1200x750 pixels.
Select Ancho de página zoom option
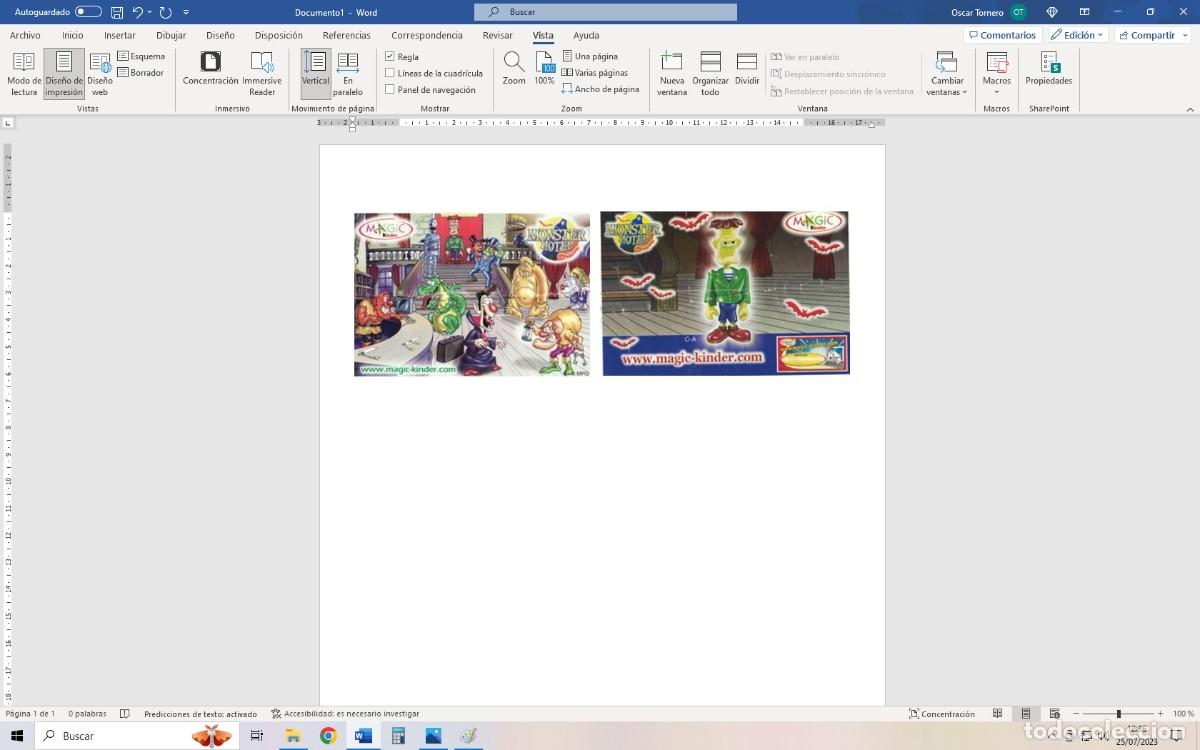pos(600,89)
